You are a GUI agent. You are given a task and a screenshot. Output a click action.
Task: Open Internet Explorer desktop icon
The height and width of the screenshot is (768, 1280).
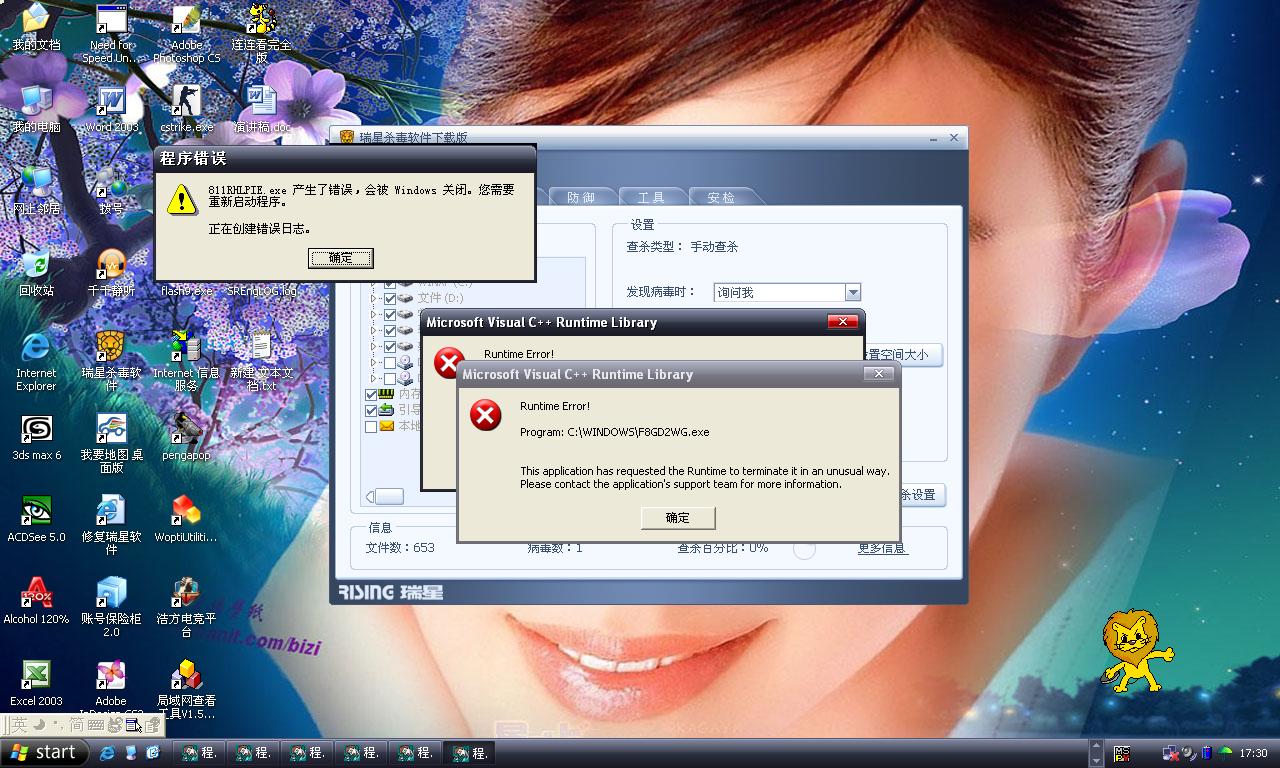[36, 360]
